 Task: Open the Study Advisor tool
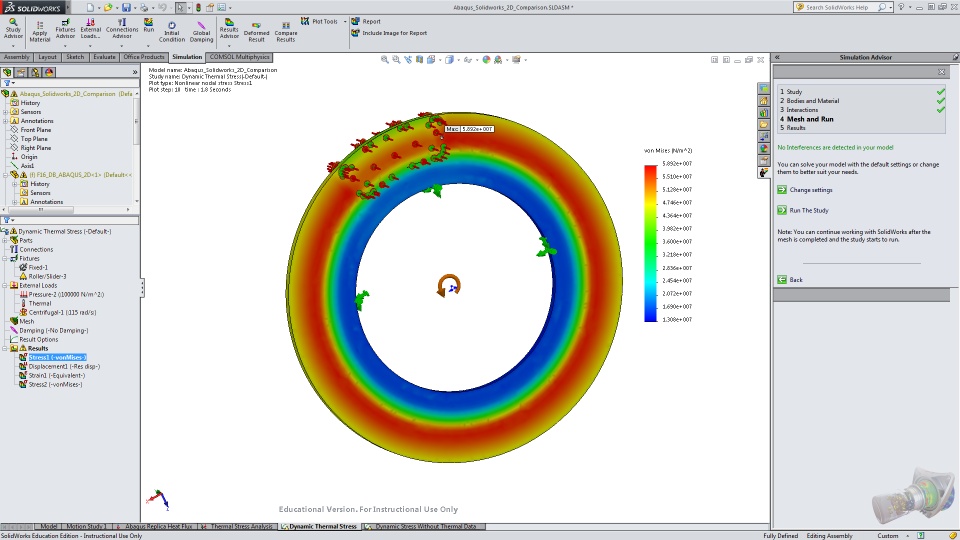(13, 29)
